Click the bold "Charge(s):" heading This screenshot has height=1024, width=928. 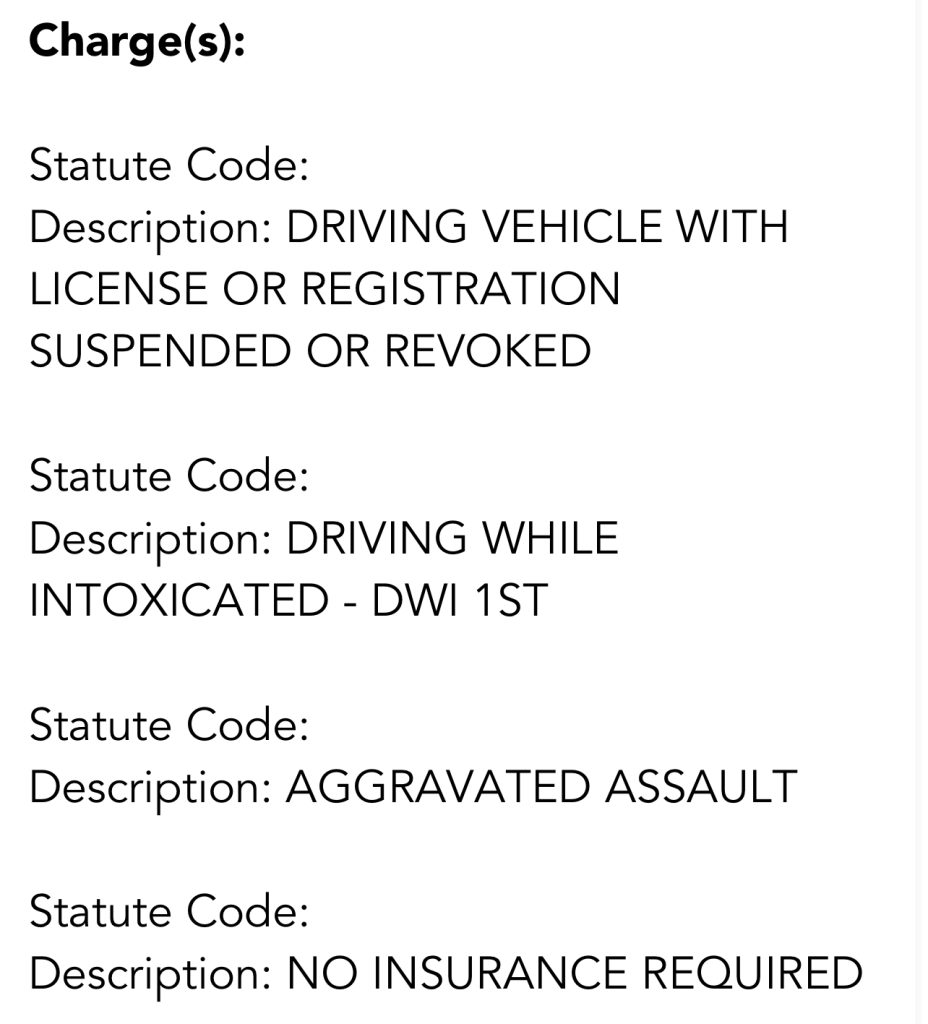[137, 41]
